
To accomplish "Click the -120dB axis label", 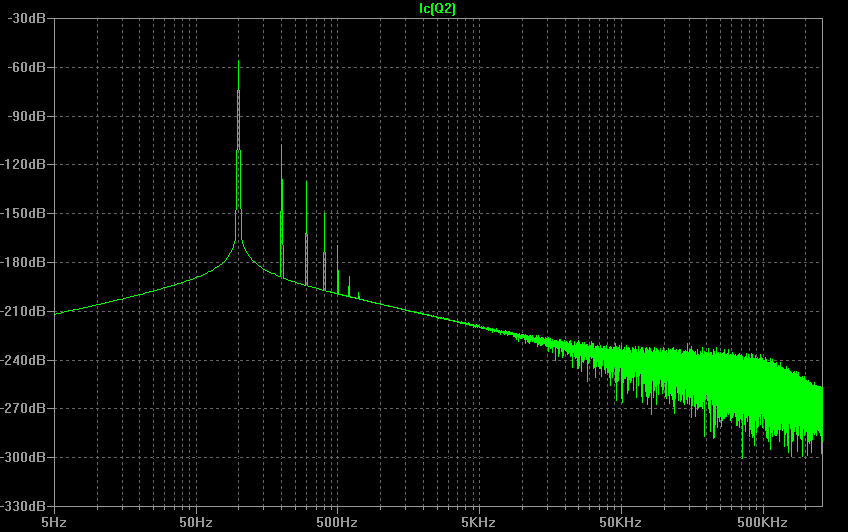I will click(x=23, y=164).
